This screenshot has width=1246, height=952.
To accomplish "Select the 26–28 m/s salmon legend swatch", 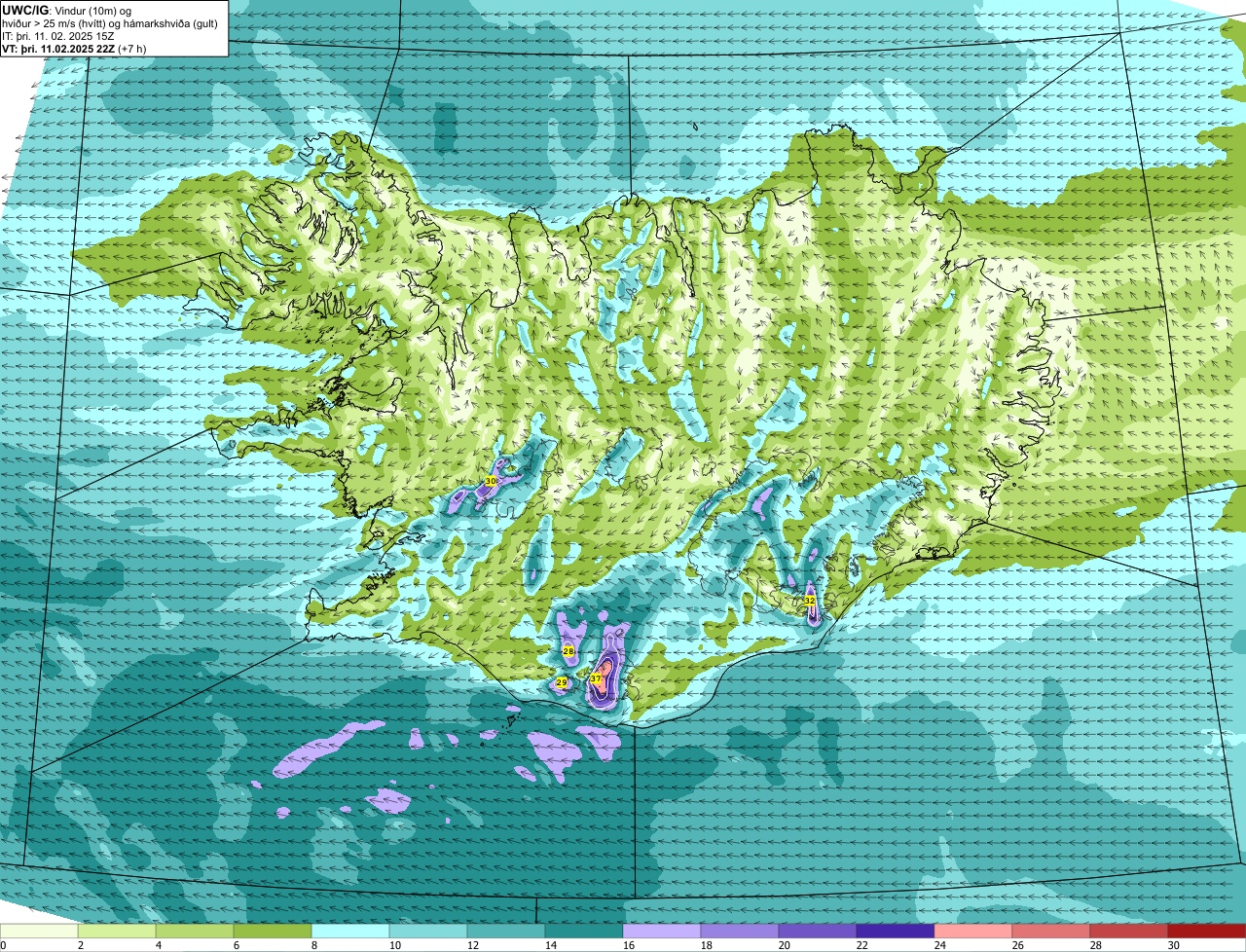I will (1051, 931).
